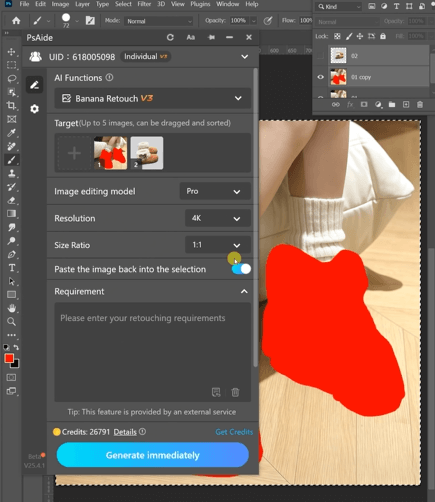Collapse the Requirement section
Image resolution: width=435 pixels, height=502 pixels.
[244, 291]
